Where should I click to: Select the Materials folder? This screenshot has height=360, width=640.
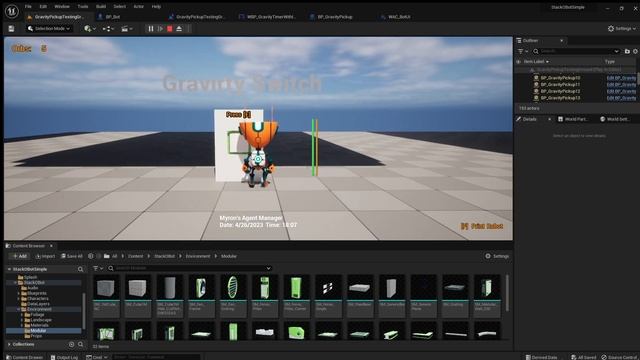pyautogui.click(x=39, y=325)
